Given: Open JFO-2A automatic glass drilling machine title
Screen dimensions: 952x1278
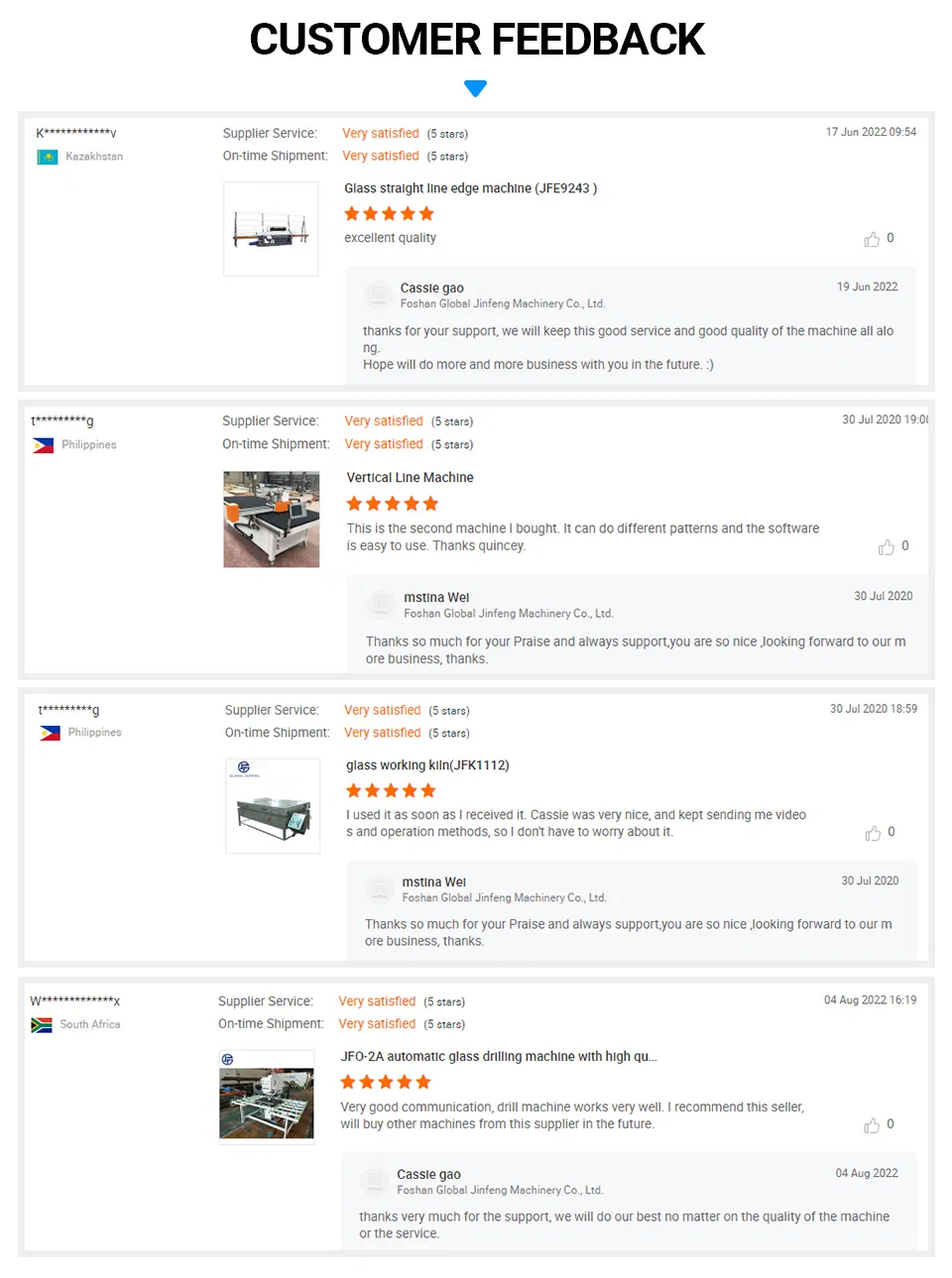Looking at the screenshot, I should pos(499,1057).
